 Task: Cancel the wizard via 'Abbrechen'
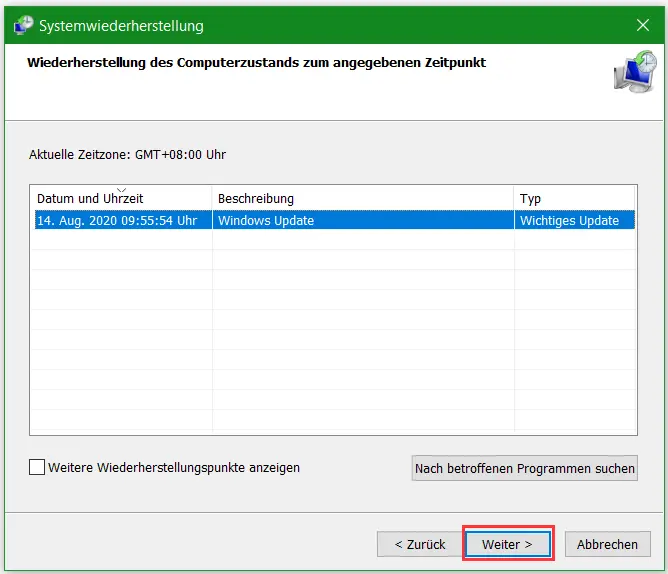click(x=607, y=544)
